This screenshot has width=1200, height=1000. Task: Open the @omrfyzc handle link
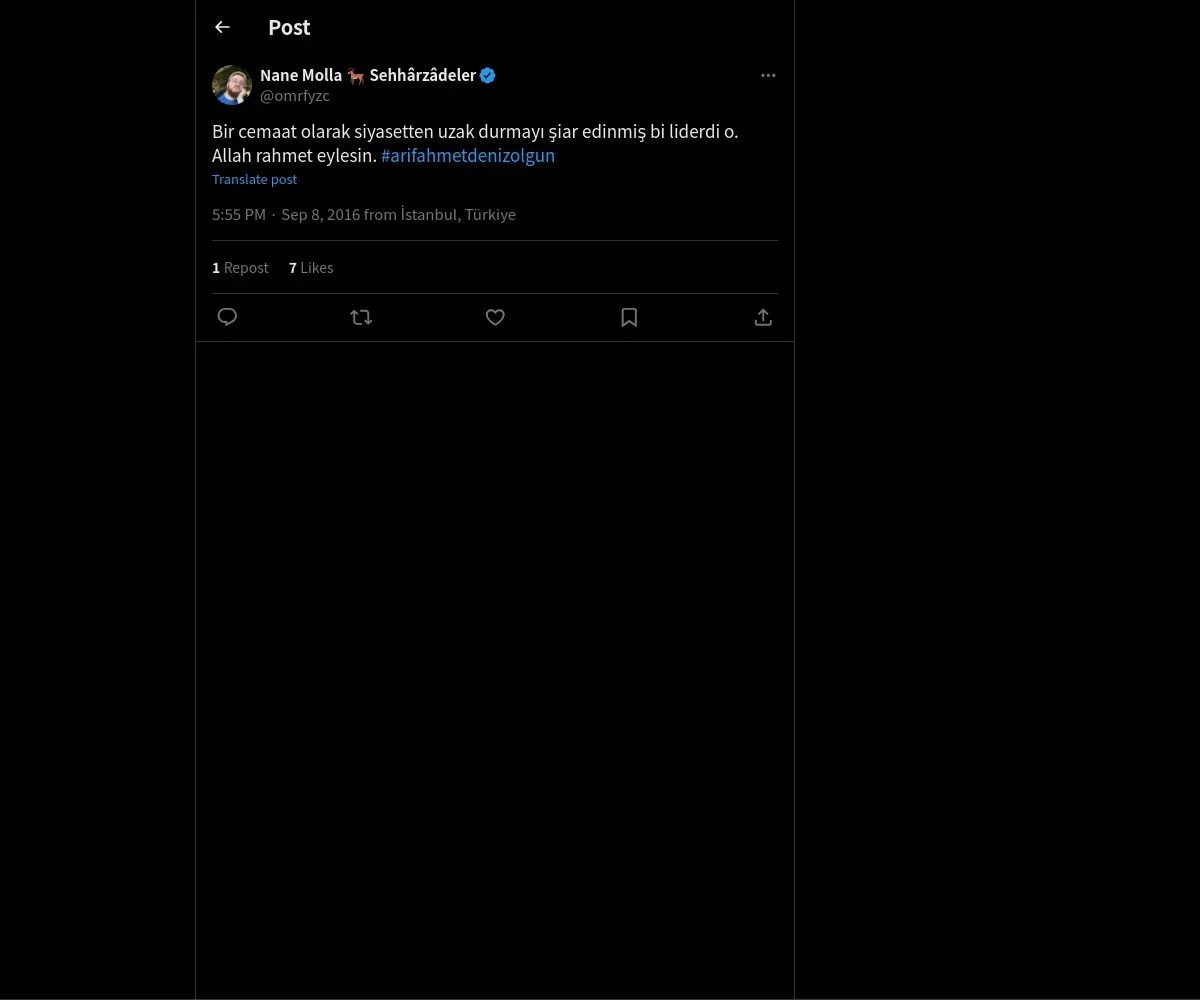(x=294, y=96)
